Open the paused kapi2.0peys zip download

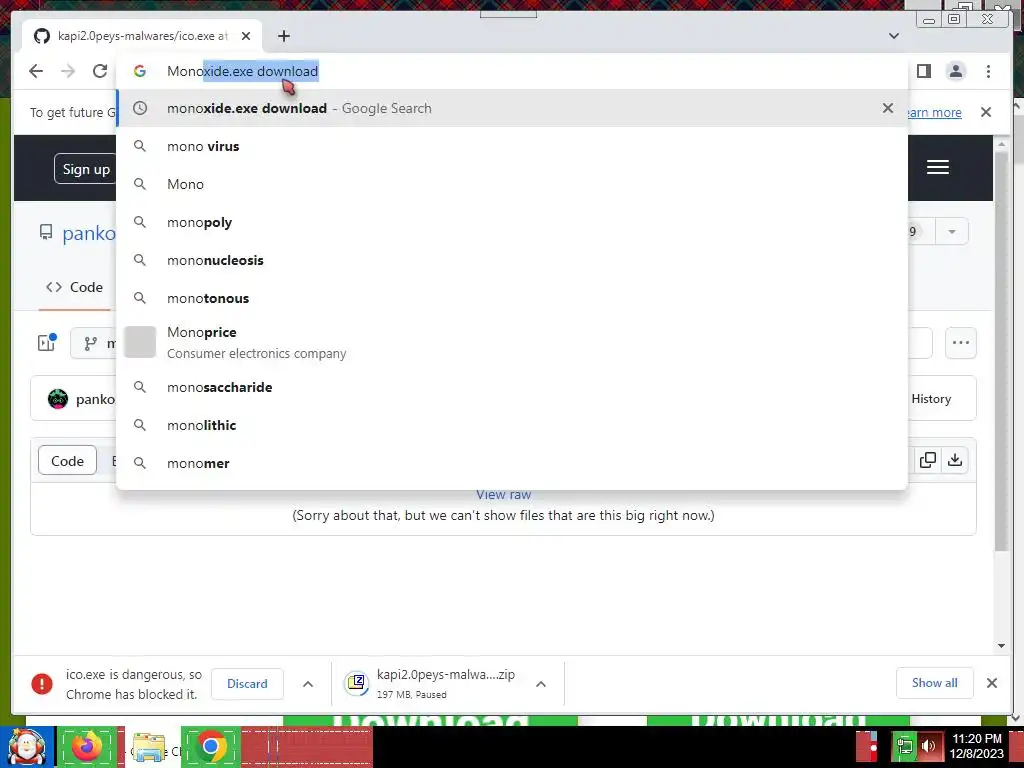429,684
